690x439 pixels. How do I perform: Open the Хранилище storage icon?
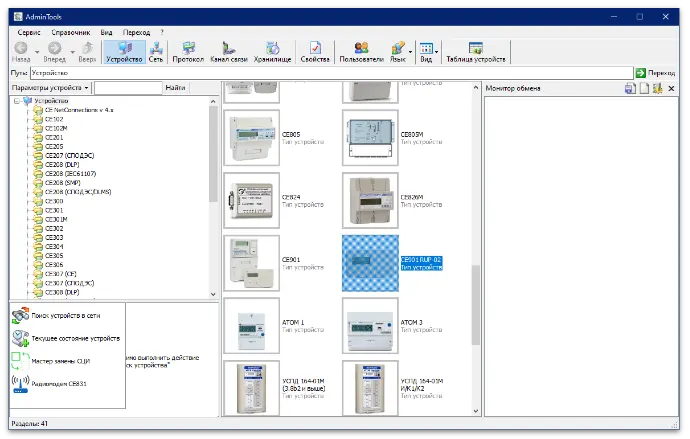coord(273,51)
